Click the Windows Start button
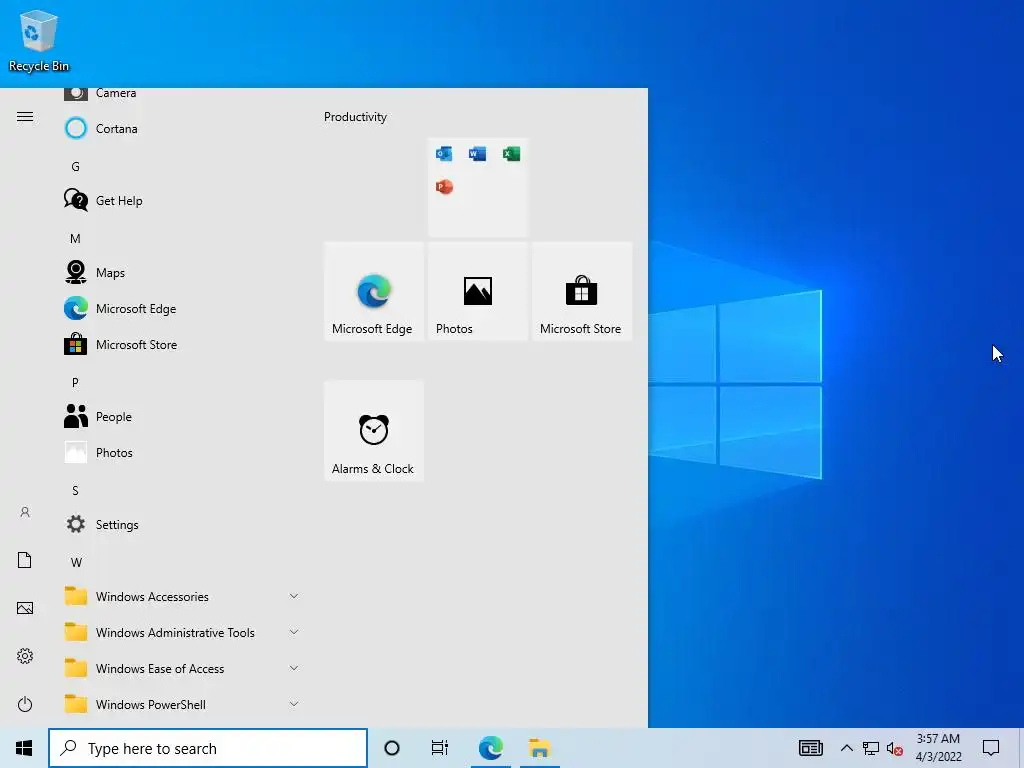 coord(24,748)
